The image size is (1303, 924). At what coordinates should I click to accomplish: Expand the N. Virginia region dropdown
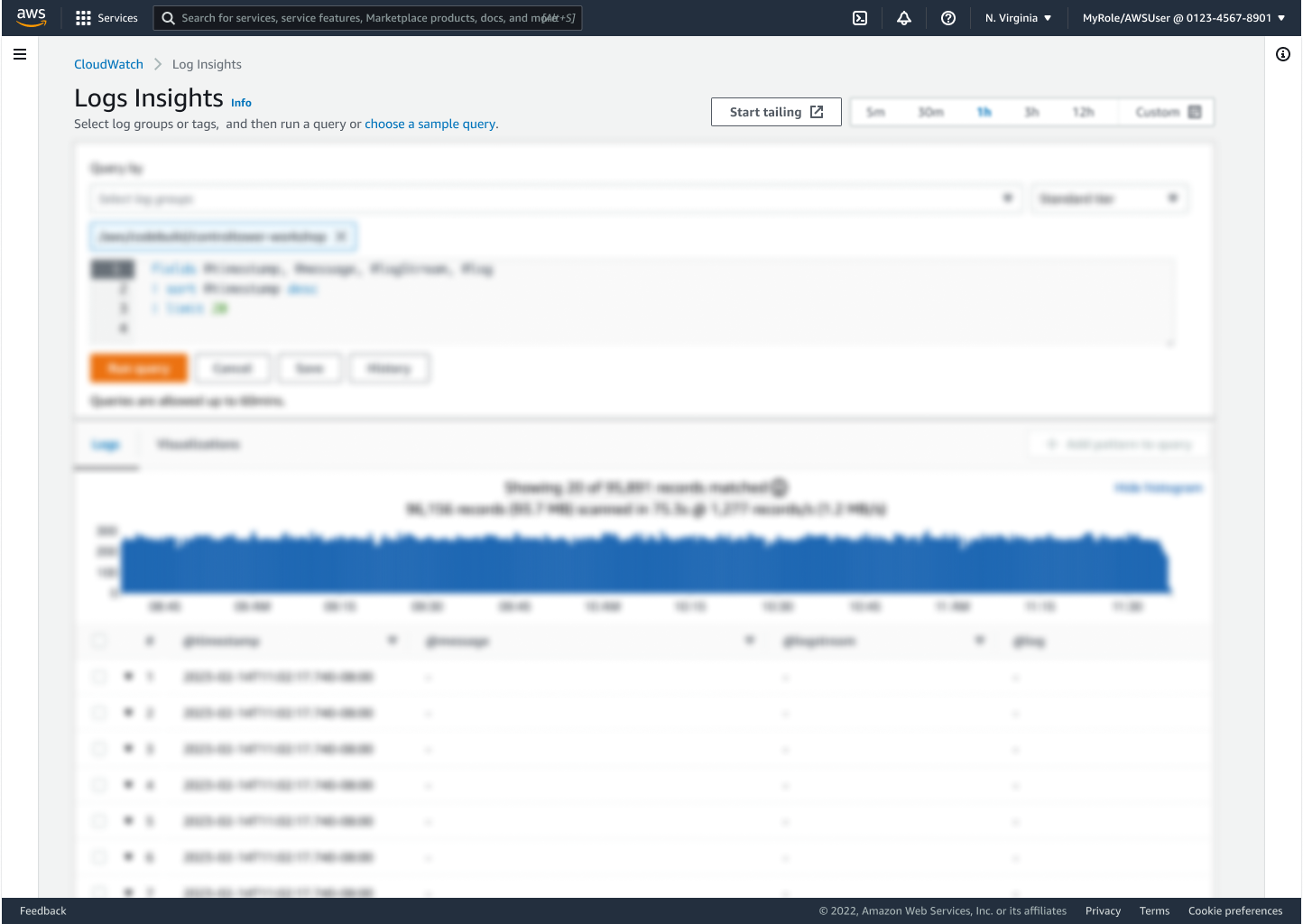point(1018,18)
